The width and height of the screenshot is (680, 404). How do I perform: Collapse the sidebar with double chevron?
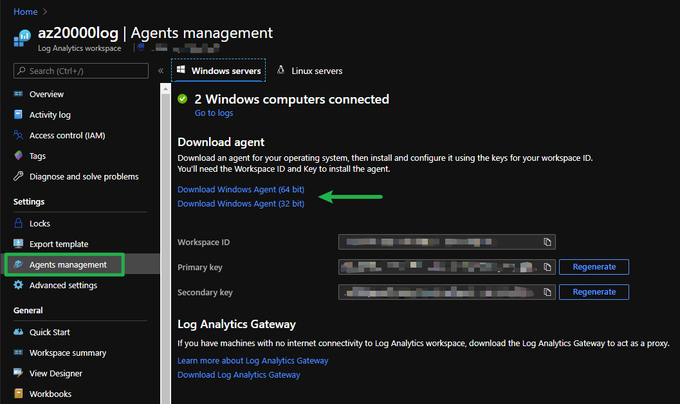[x=160, y=71]
